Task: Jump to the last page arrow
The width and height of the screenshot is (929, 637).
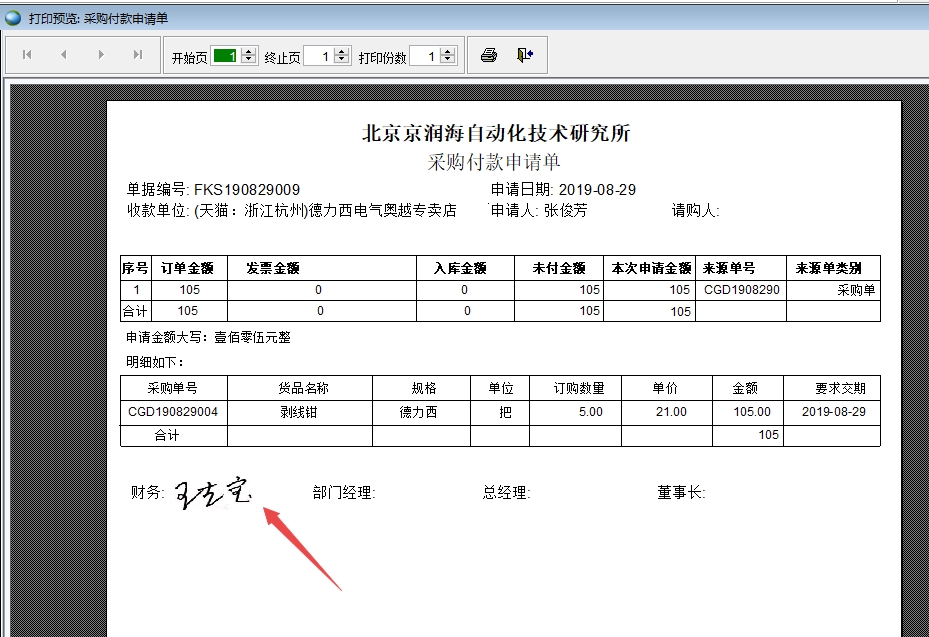Action: (138, 55)
